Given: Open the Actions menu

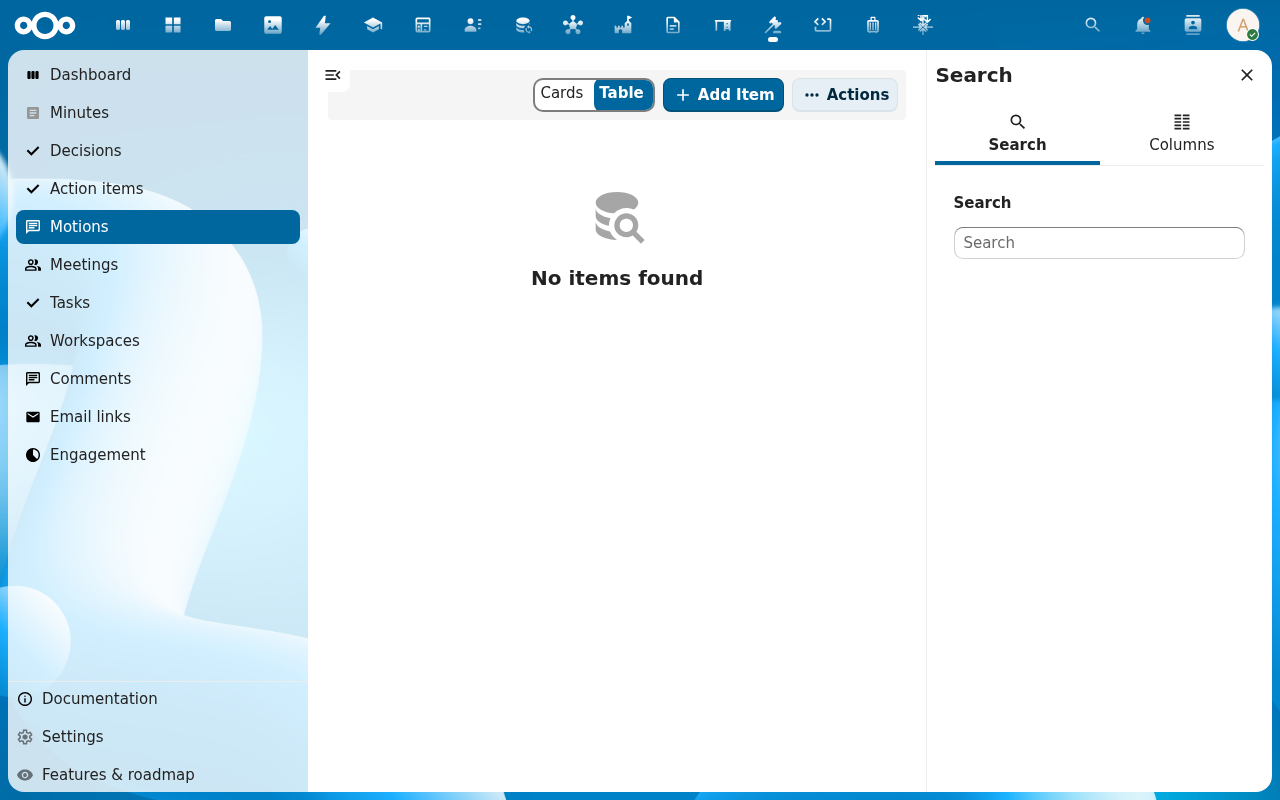Looking at the screenshot, I should point(845,95).
